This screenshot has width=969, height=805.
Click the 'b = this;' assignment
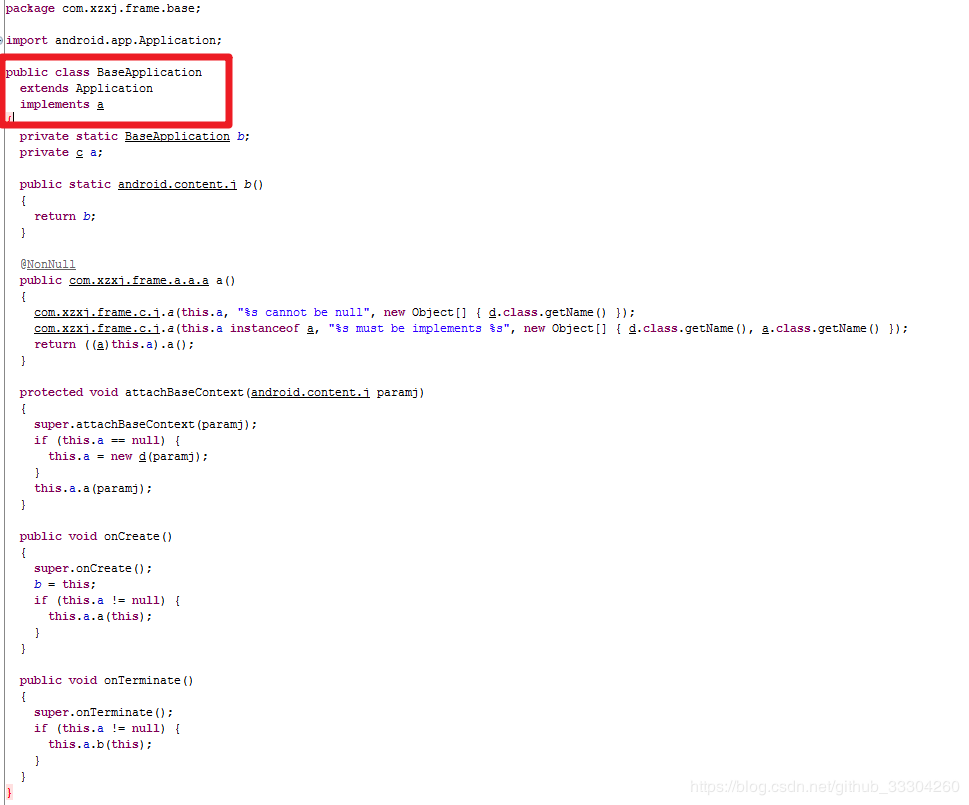pos(65,584)
